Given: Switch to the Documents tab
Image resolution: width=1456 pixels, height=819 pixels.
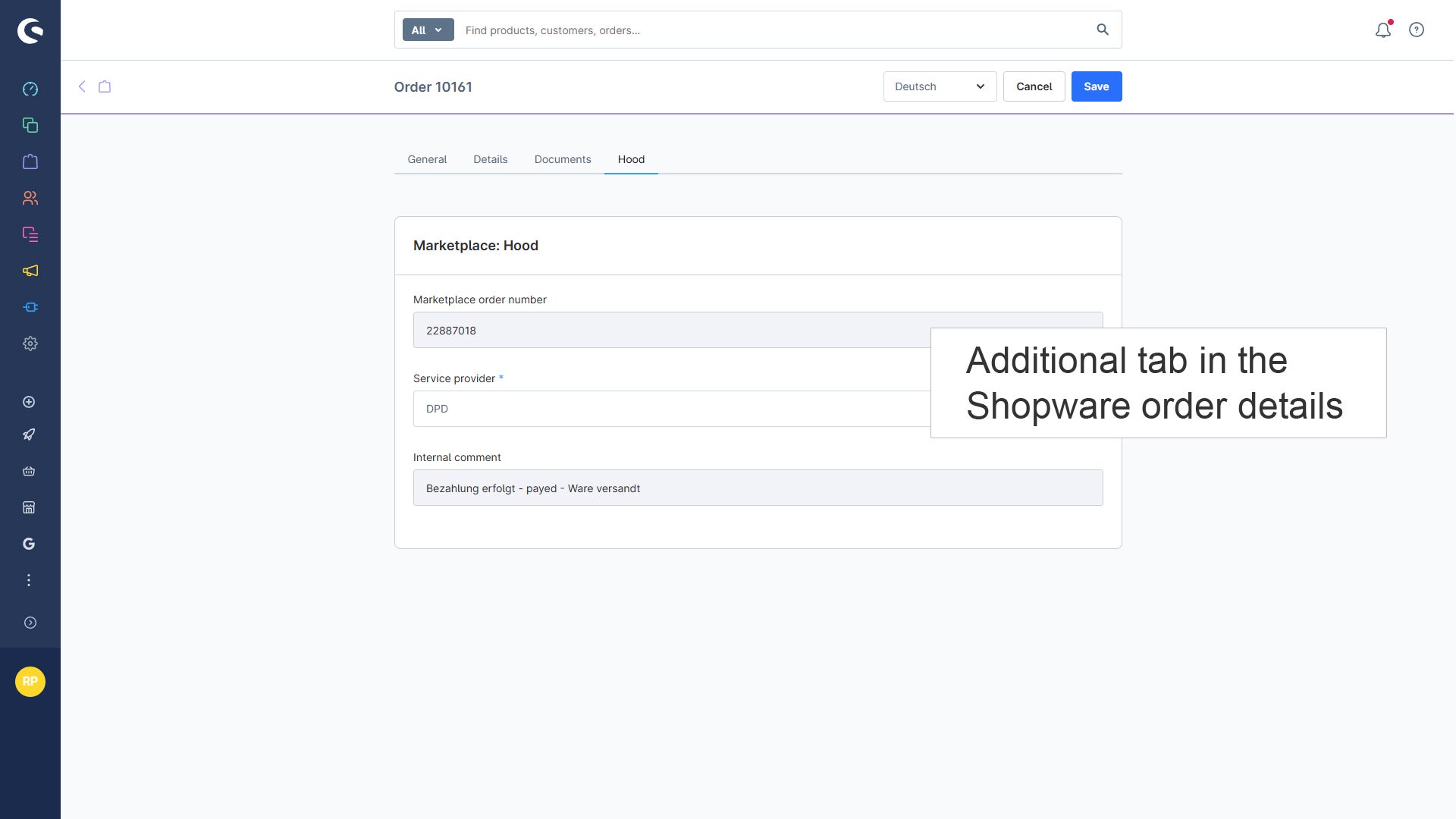Looking at the screenshot, I should tap(563, 159).
